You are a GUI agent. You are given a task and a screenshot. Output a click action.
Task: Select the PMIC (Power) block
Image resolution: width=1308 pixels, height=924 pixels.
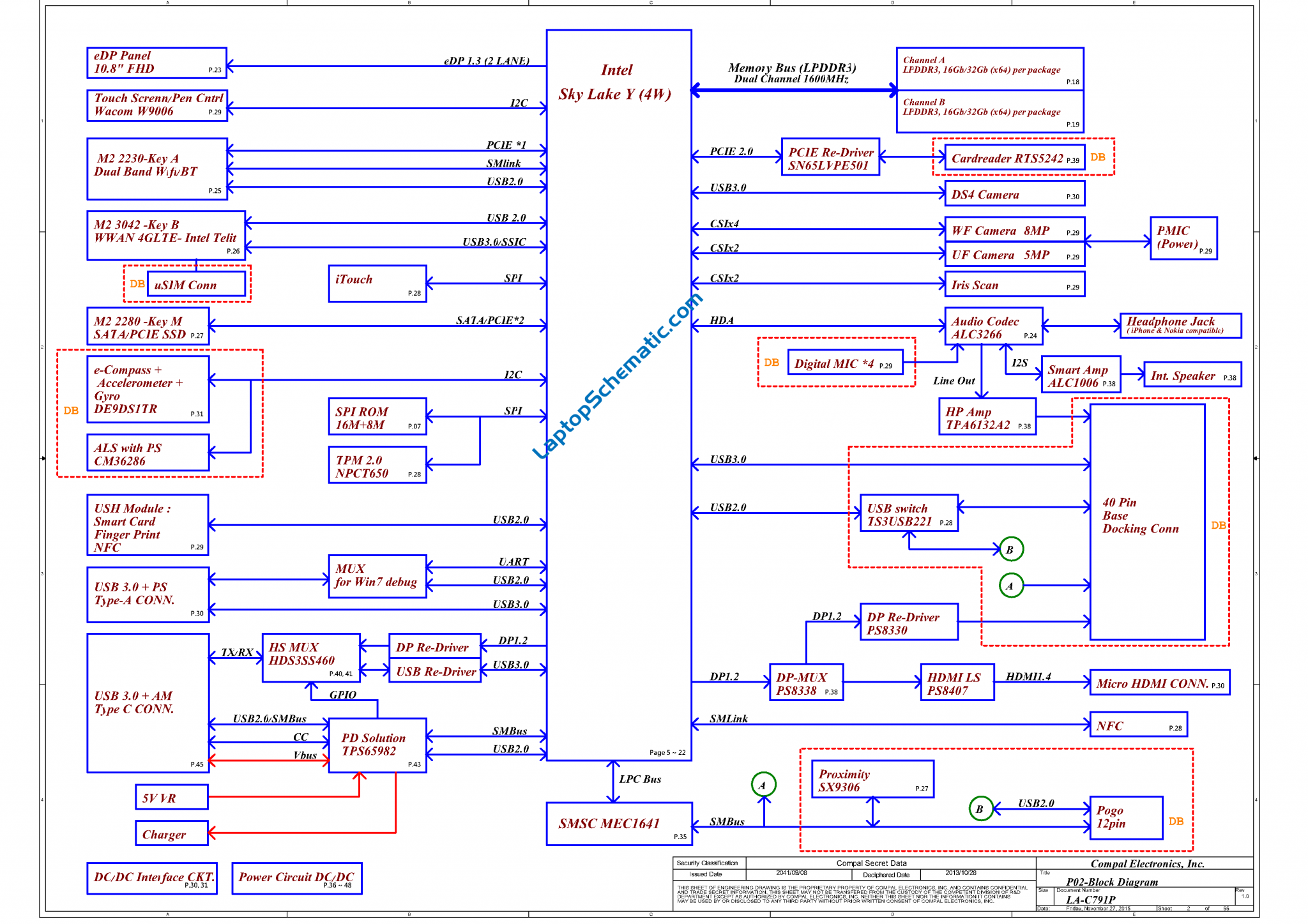tap(1183, 238)
